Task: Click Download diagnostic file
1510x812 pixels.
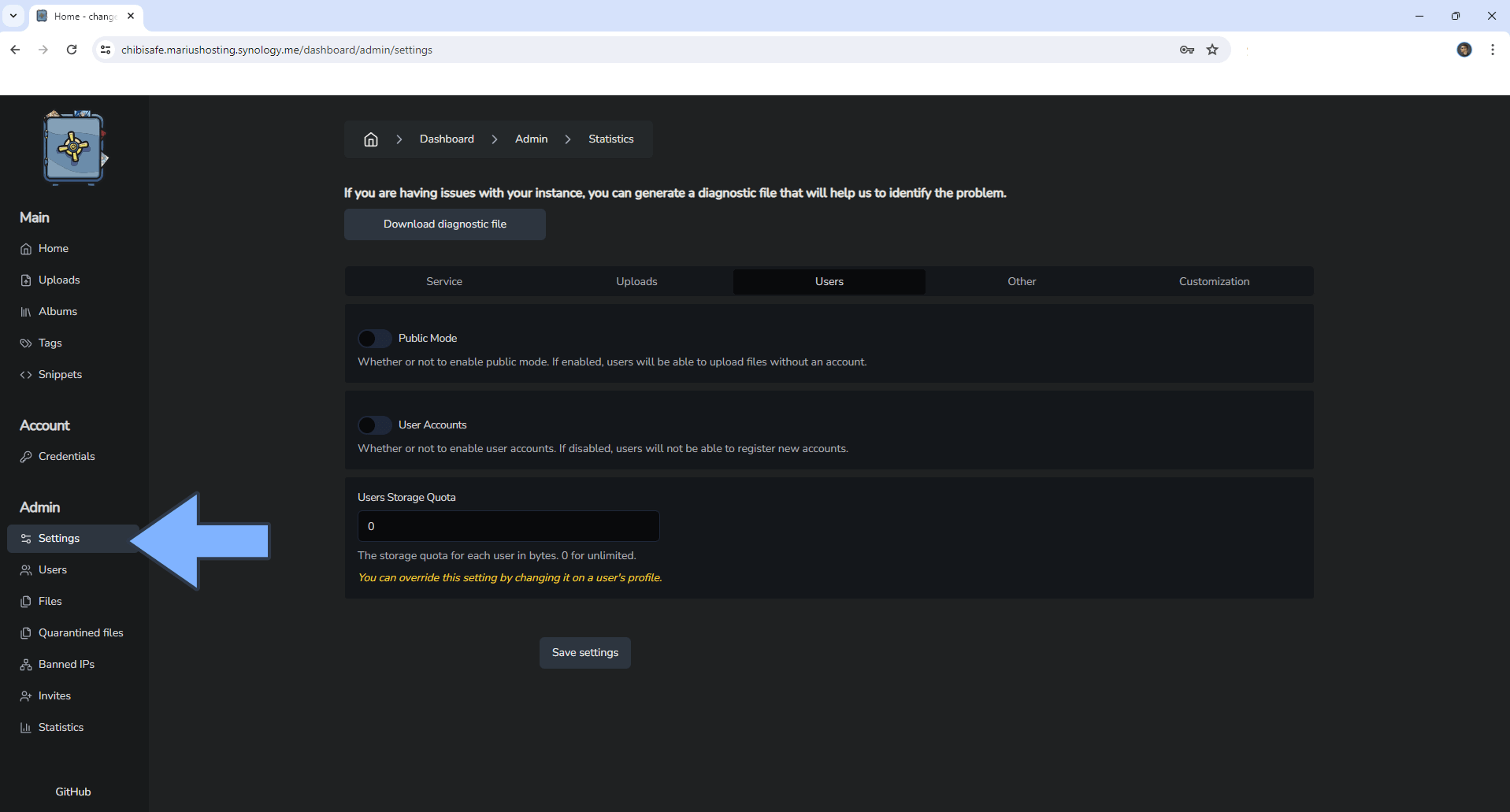Action: point(444,224)
